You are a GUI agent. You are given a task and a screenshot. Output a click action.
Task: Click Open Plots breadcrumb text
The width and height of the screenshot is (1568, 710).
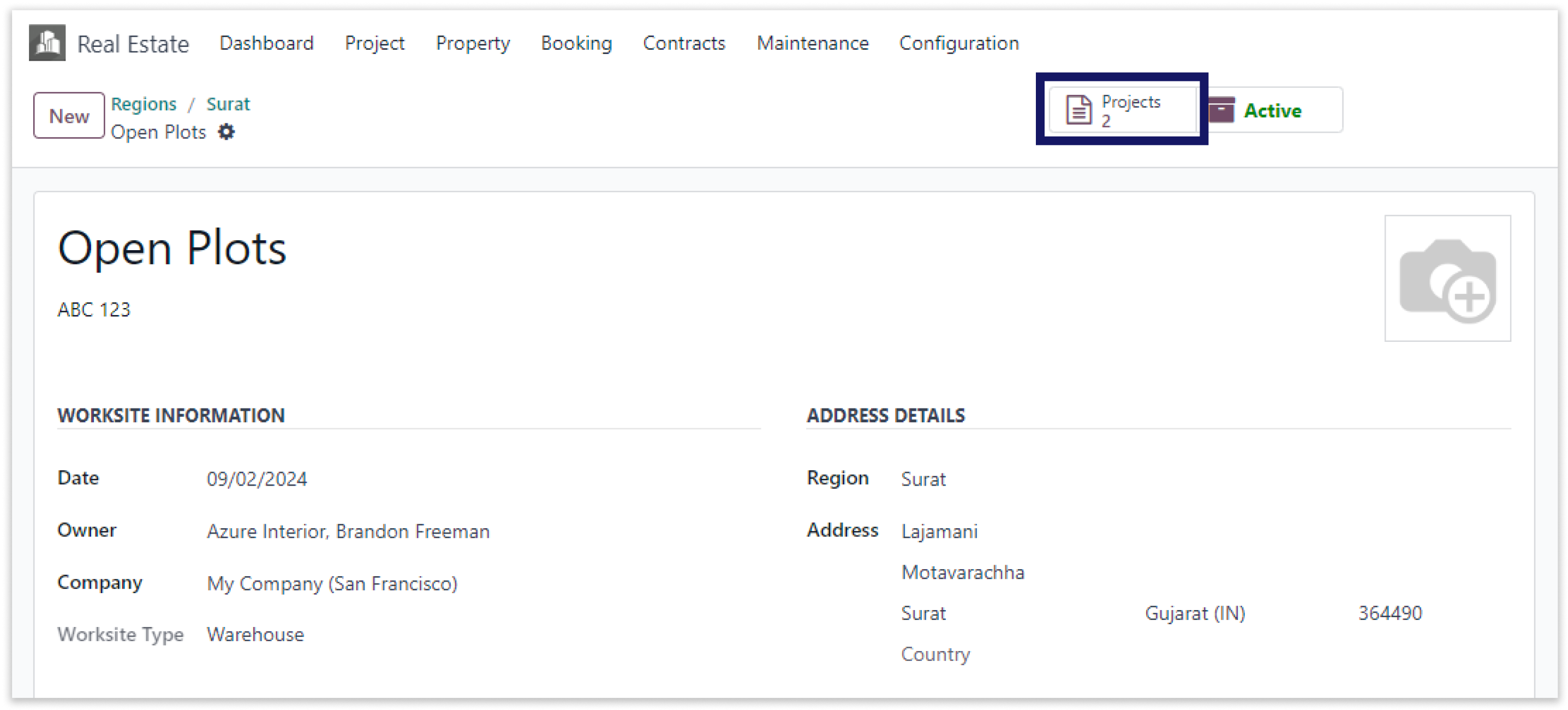(x=158, y=132)
